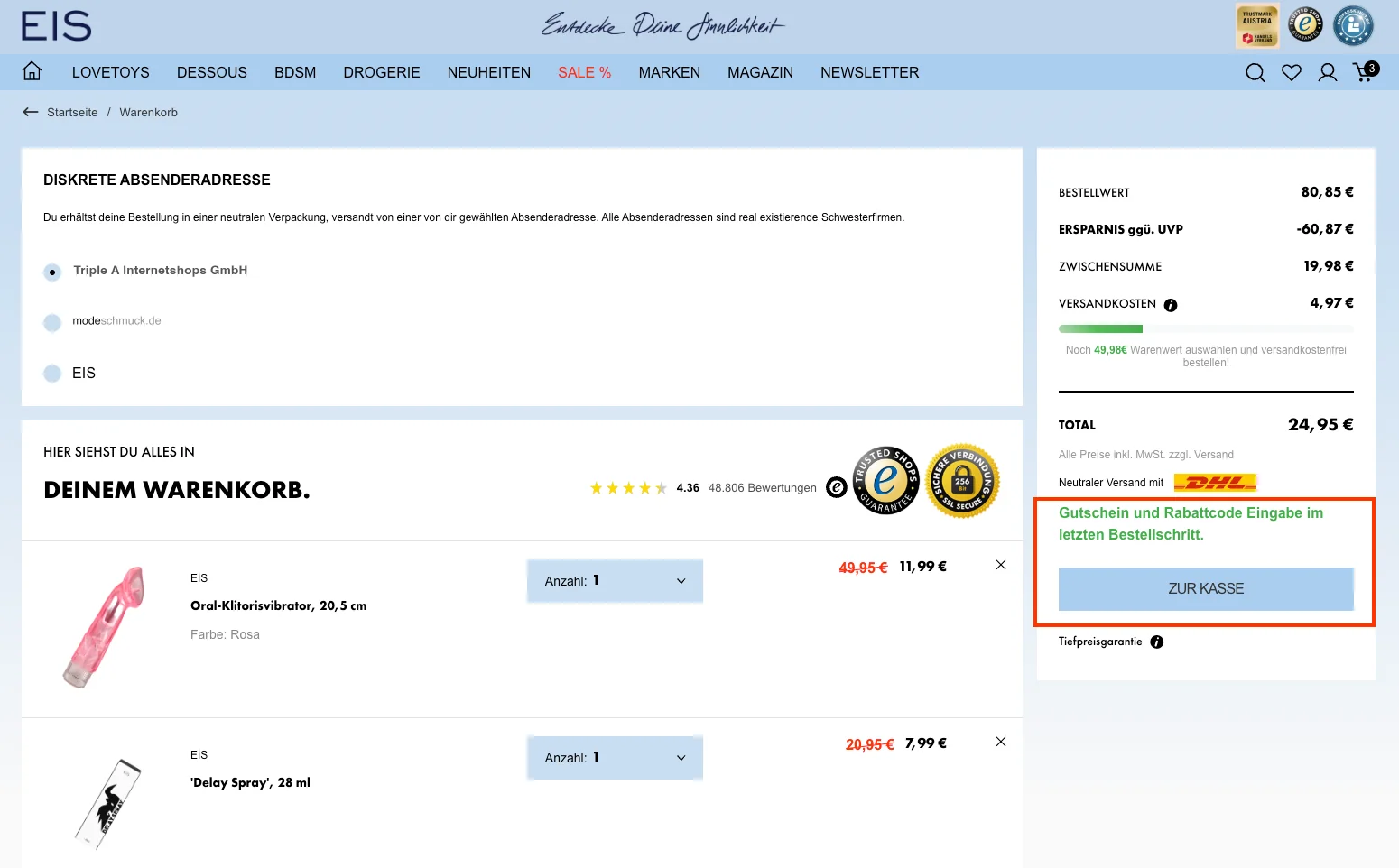Open the search magnifier icon
This screenshot has width=1399, height=868.
coord(1255,72)
